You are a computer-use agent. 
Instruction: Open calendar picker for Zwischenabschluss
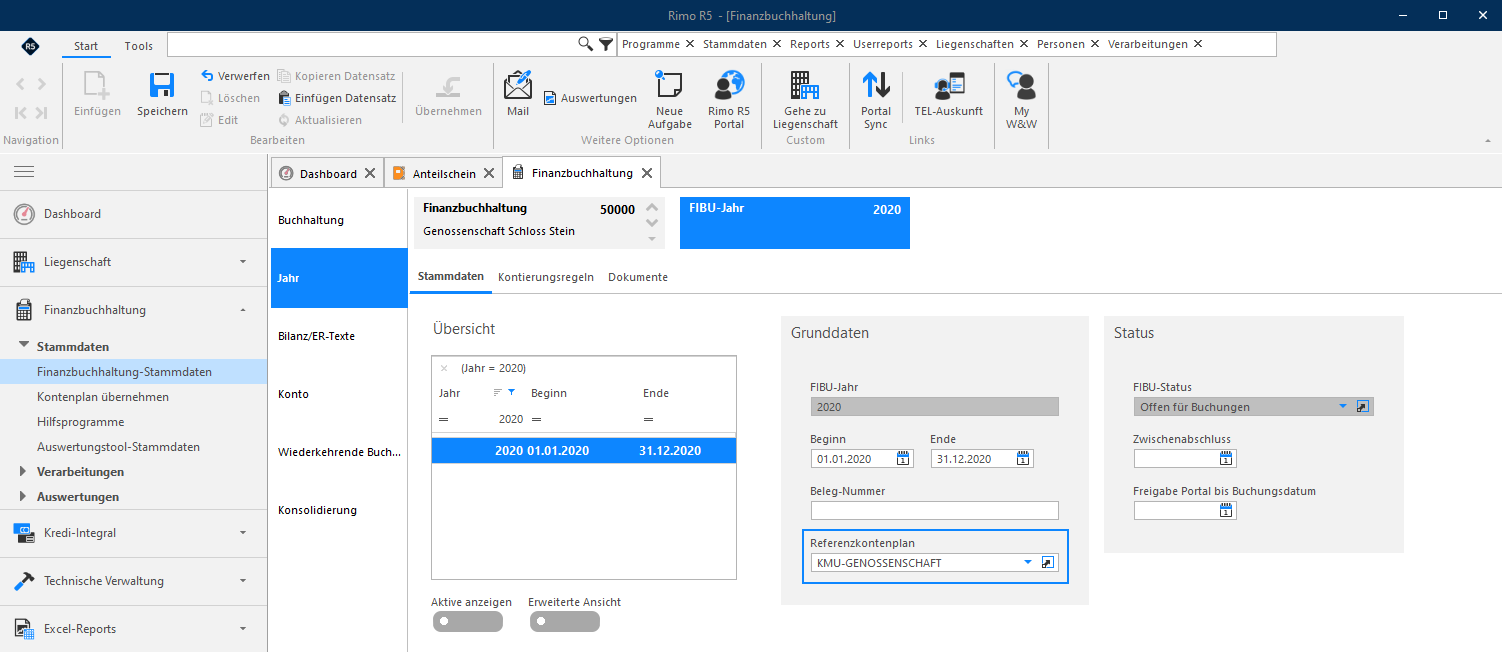tap(1226, 459)
